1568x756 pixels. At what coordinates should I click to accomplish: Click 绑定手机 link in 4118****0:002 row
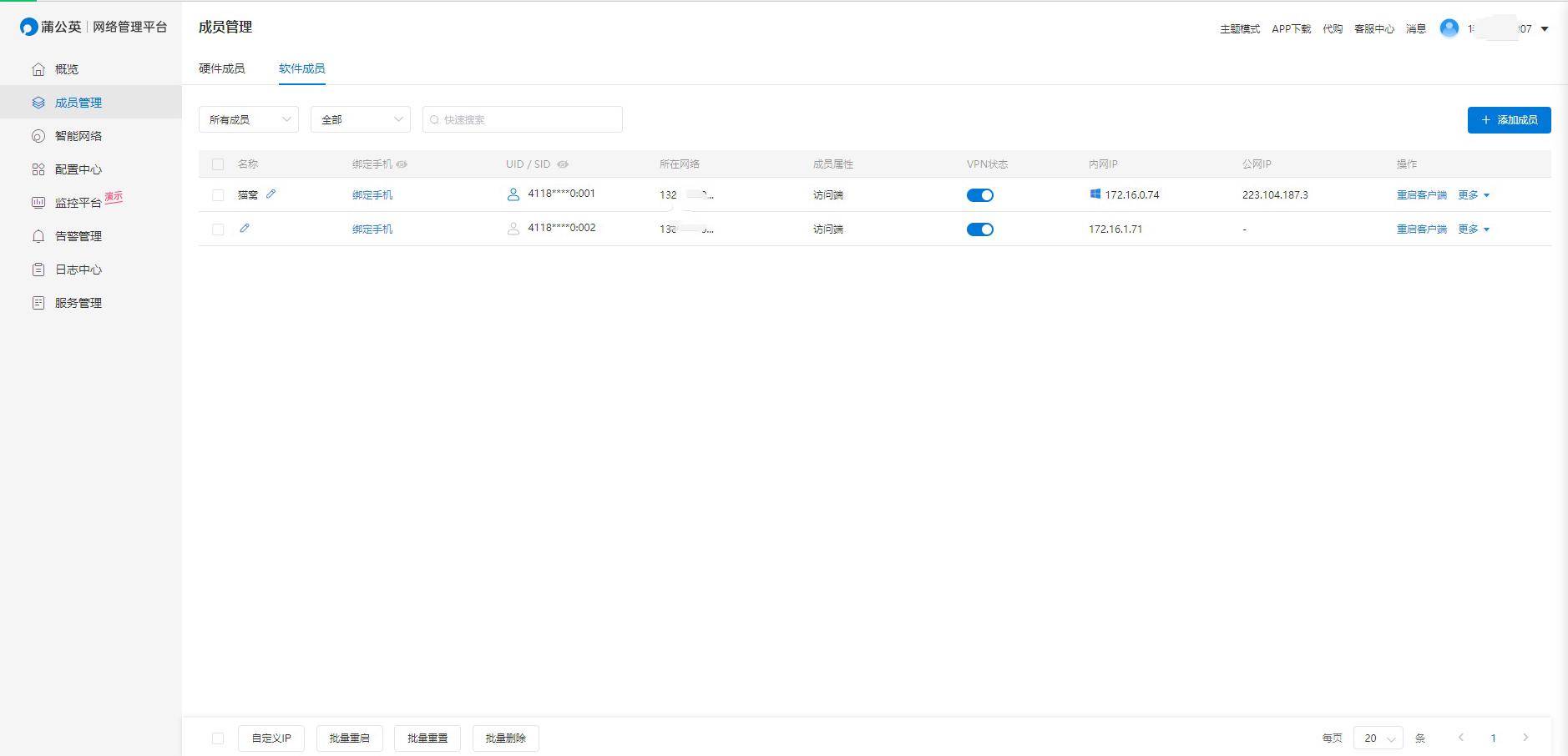372,229
